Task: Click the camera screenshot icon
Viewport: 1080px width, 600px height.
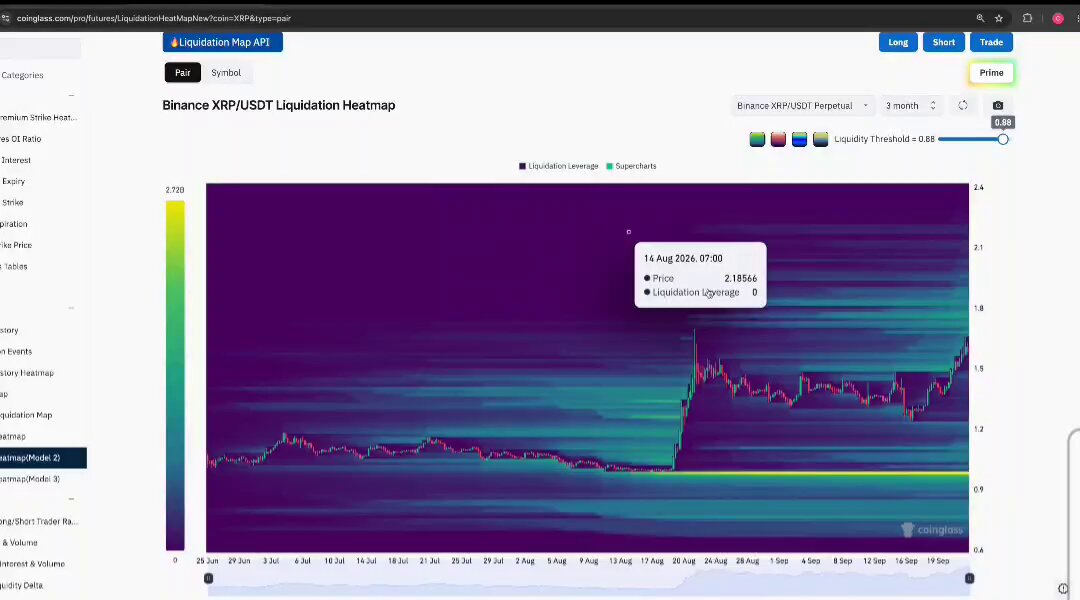Action: click(997, 105)
